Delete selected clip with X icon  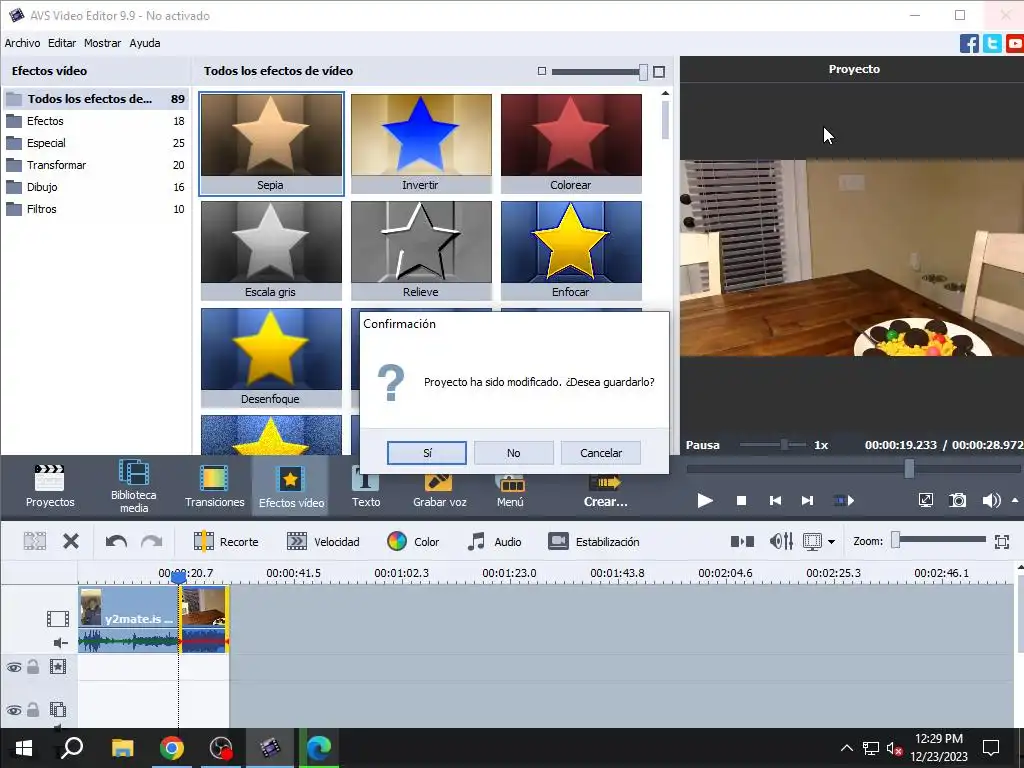click(x=71, y=541)
